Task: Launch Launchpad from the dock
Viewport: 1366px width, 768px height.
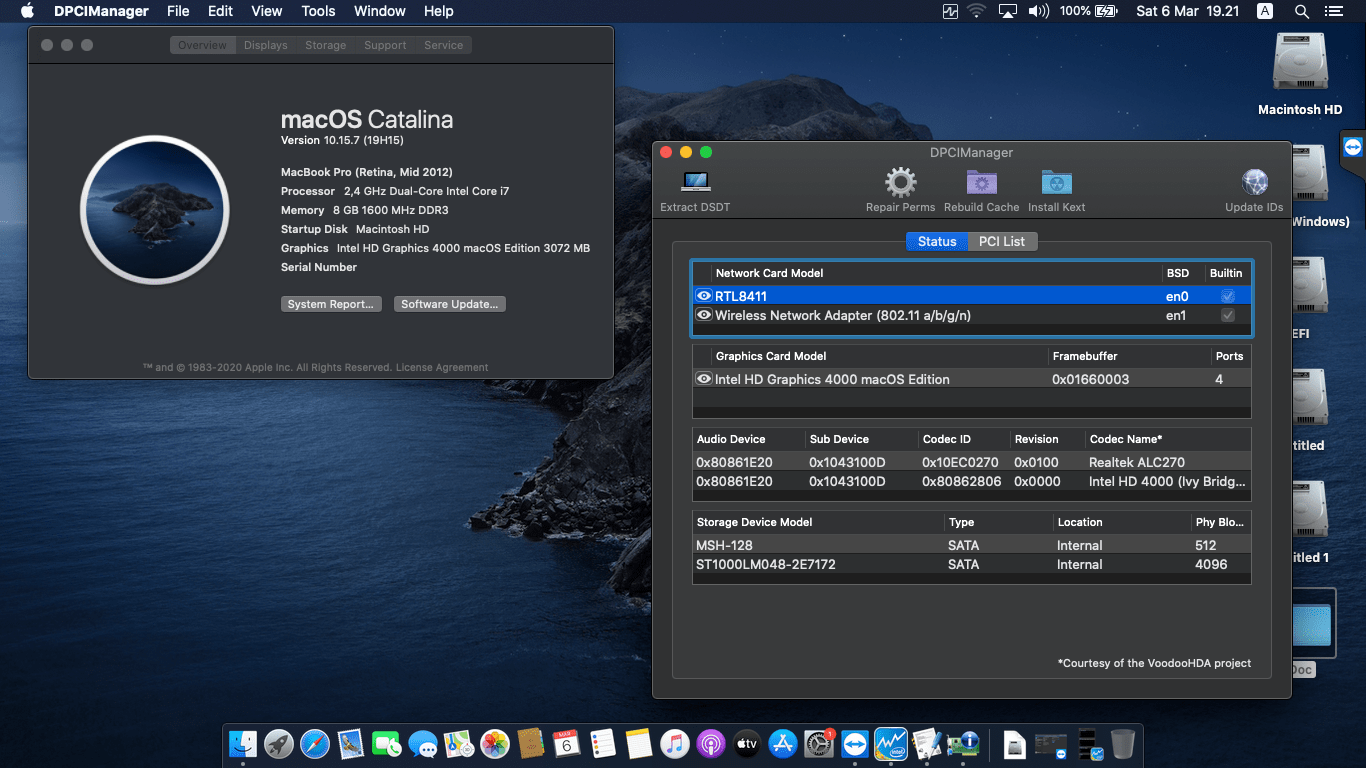Action: point(279,743)
